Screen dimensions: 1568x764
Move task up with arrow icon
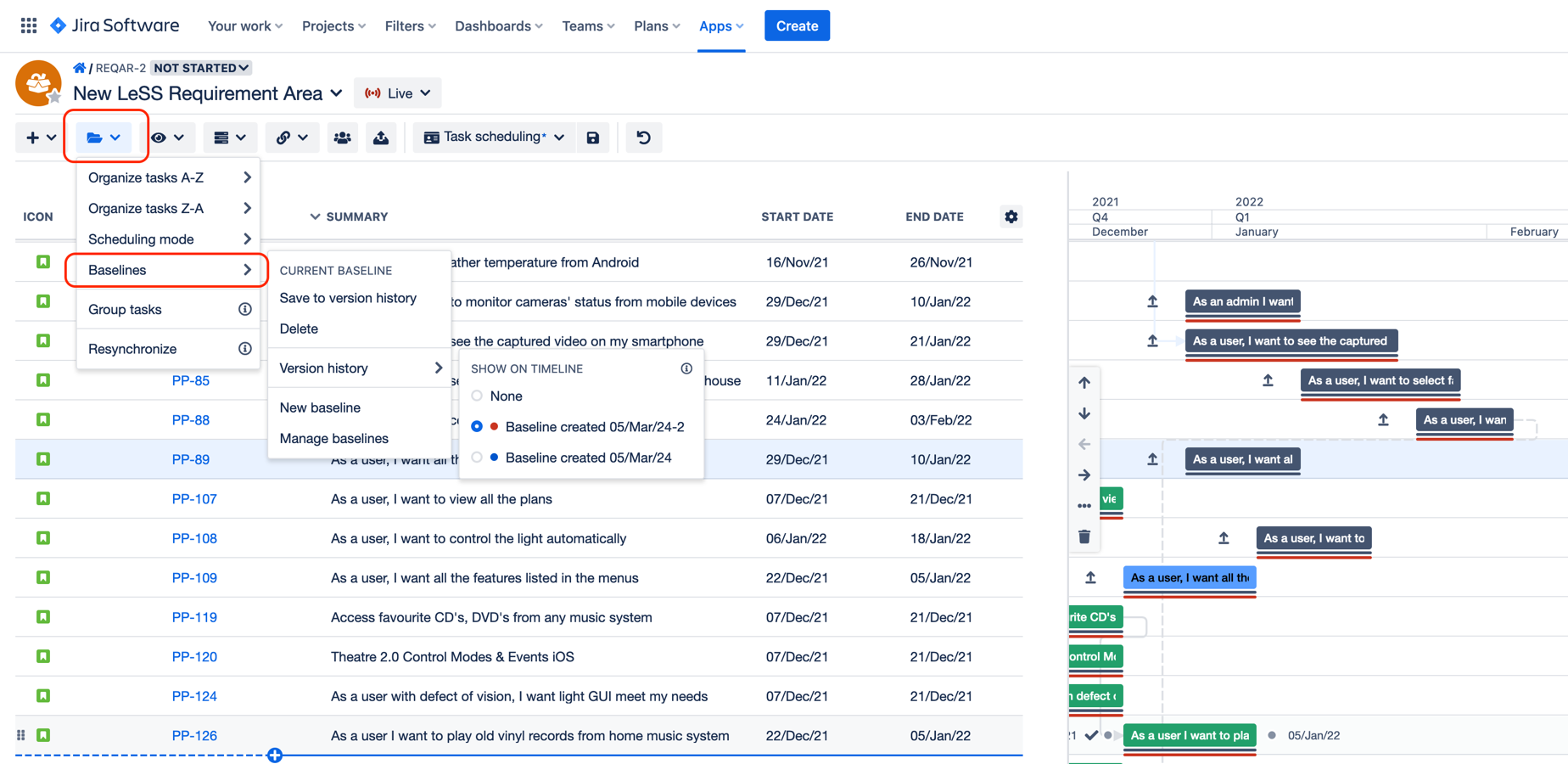(1084, 383)
